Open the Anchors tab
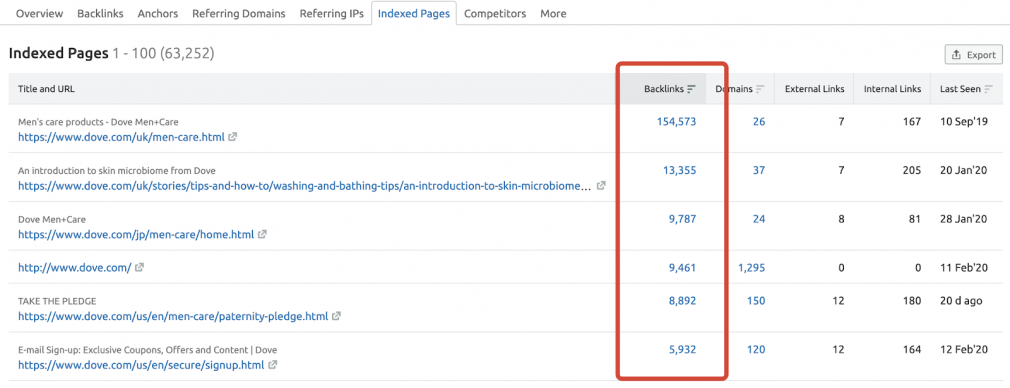 click(158, 13)
